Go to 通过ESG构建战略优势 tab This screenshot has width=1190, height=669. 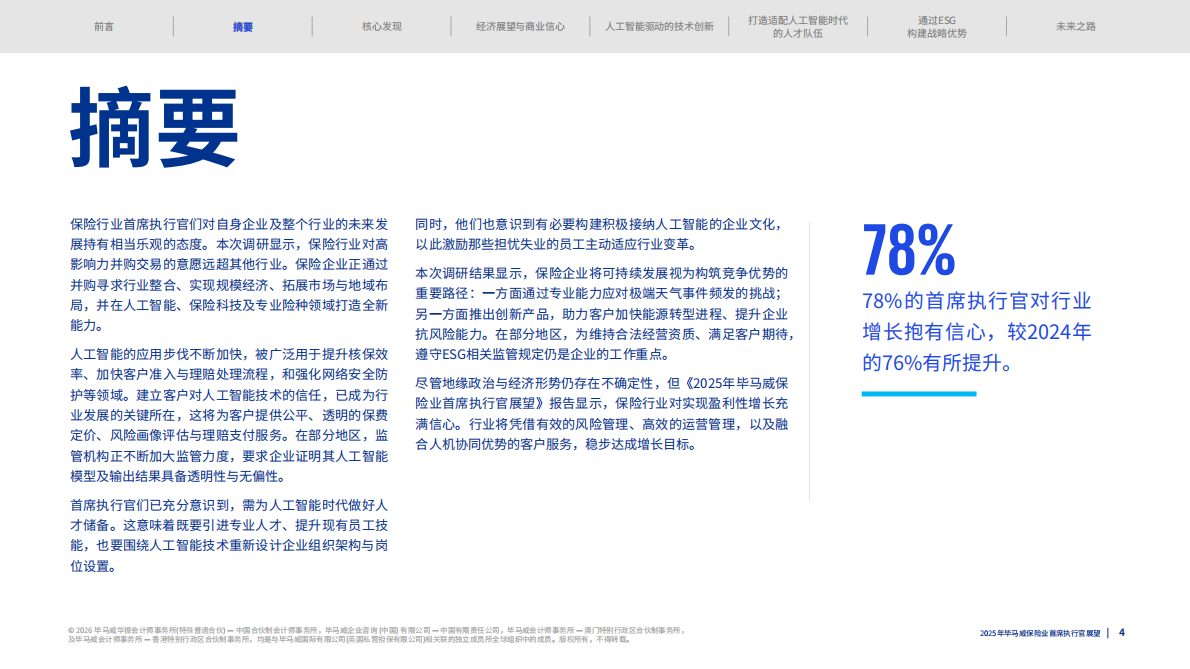(937, 27)
